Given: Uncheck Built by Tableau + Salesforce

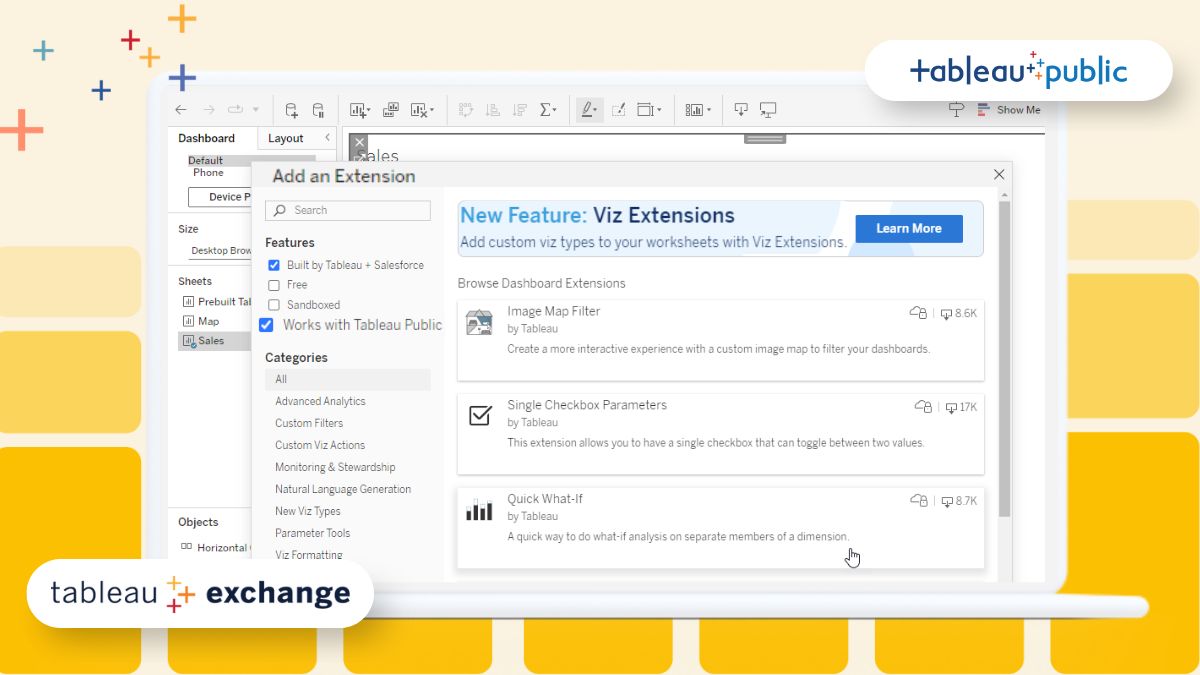Looking at the screenshot, I should point(274,265).
